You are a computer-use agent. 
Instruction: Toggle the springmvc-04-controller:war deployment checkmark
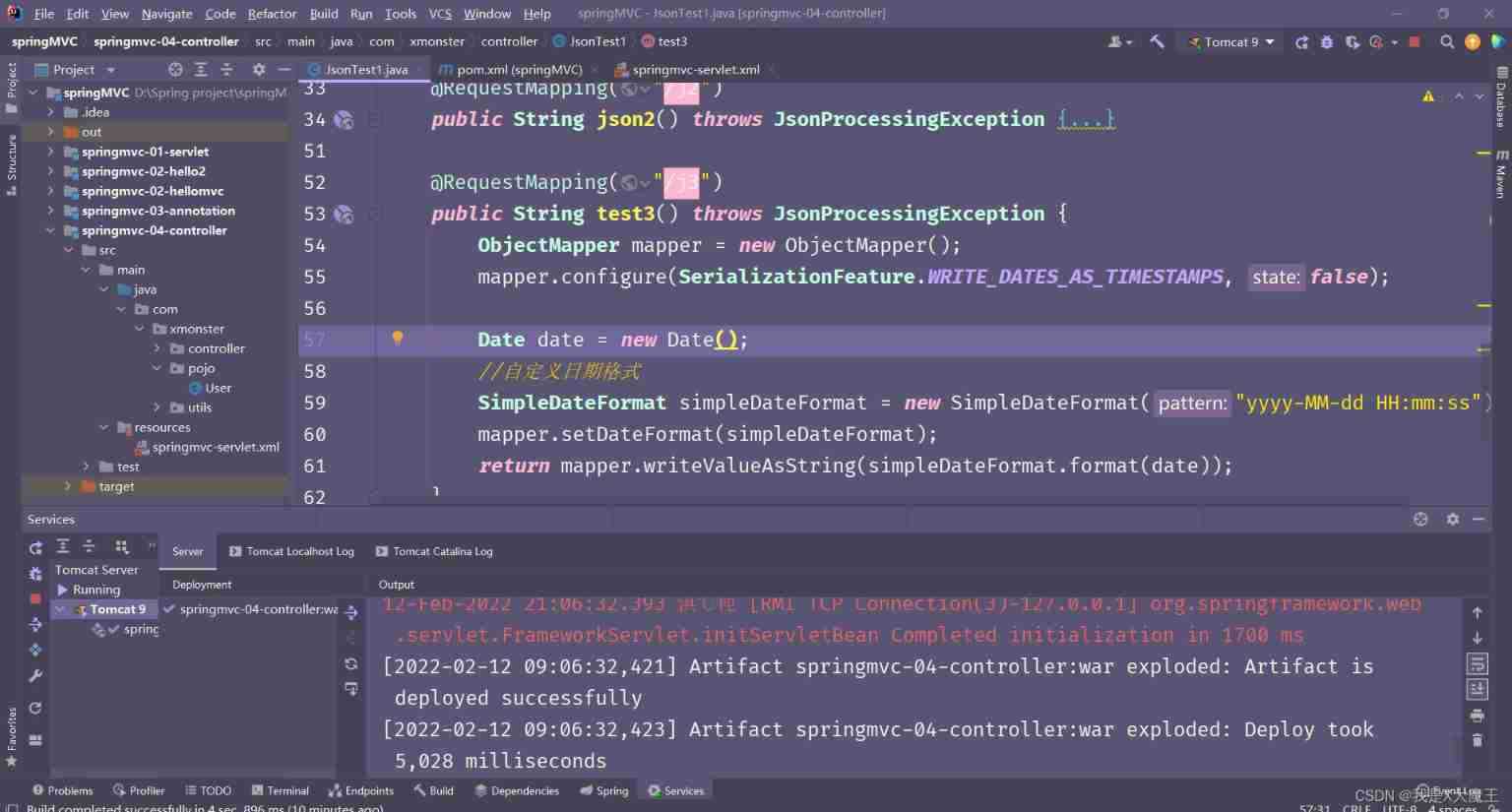tap(169, 609)
